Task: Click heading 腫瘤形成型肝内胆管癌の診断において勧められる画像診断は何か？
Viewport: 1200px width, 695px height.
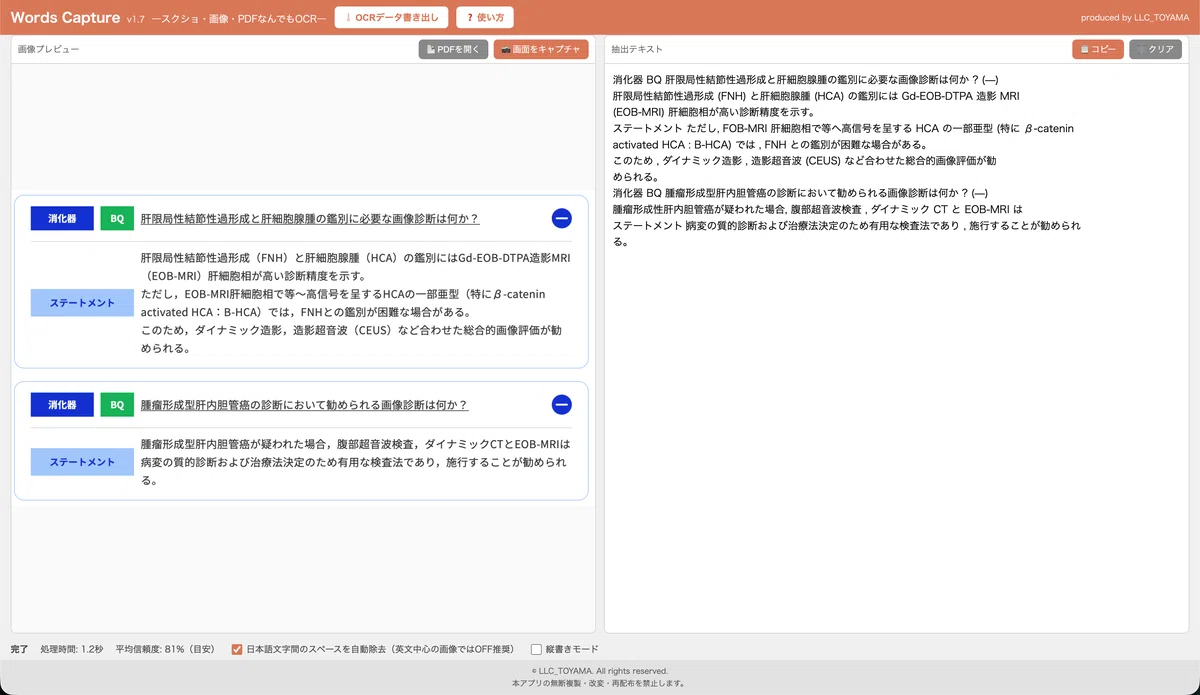Action: coord(304,405)
